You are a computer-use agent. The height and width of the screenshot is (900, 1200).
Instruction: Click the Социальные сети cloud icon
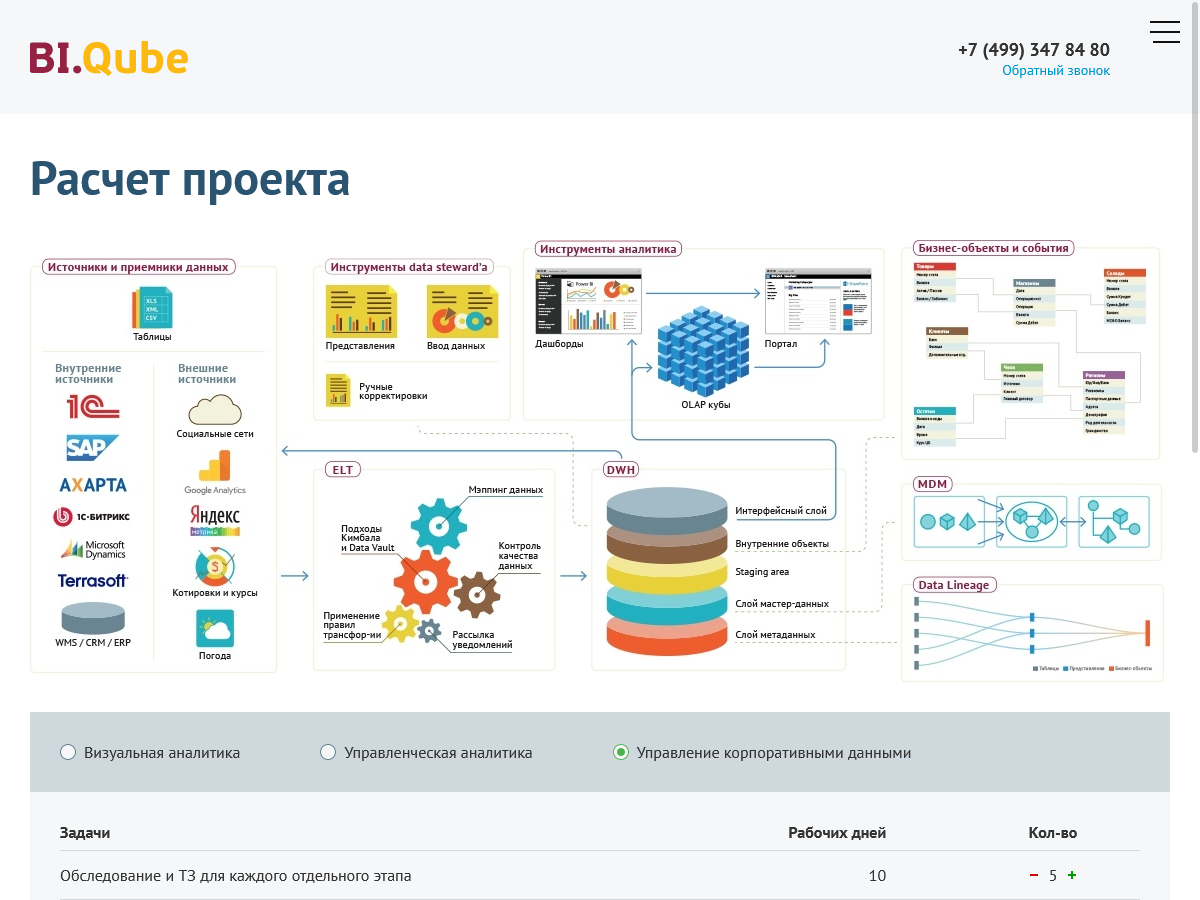tap(214, 409)
